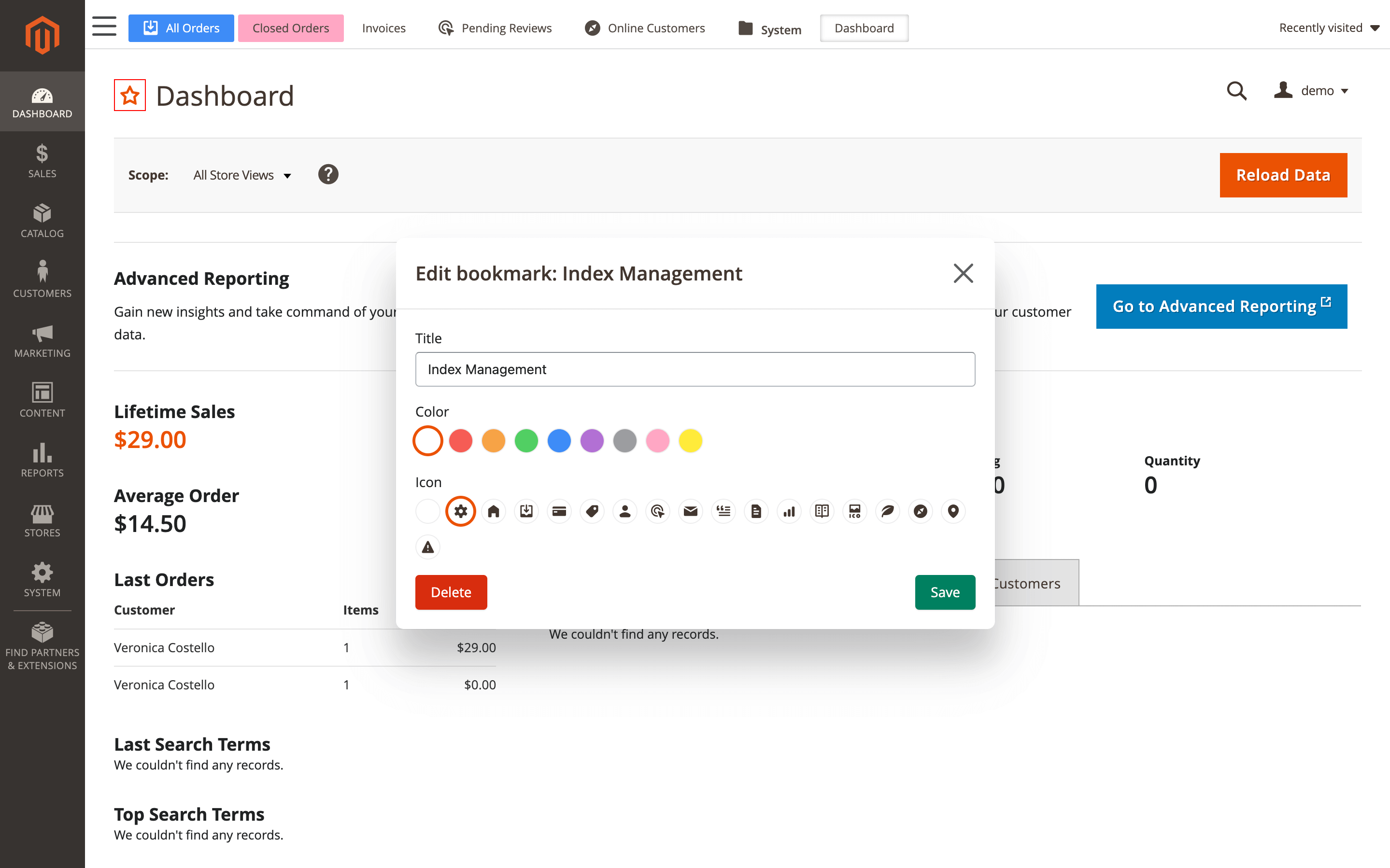Select the bar chart bookmark icon
The image size is (1390, 868).
click(789, 511)
